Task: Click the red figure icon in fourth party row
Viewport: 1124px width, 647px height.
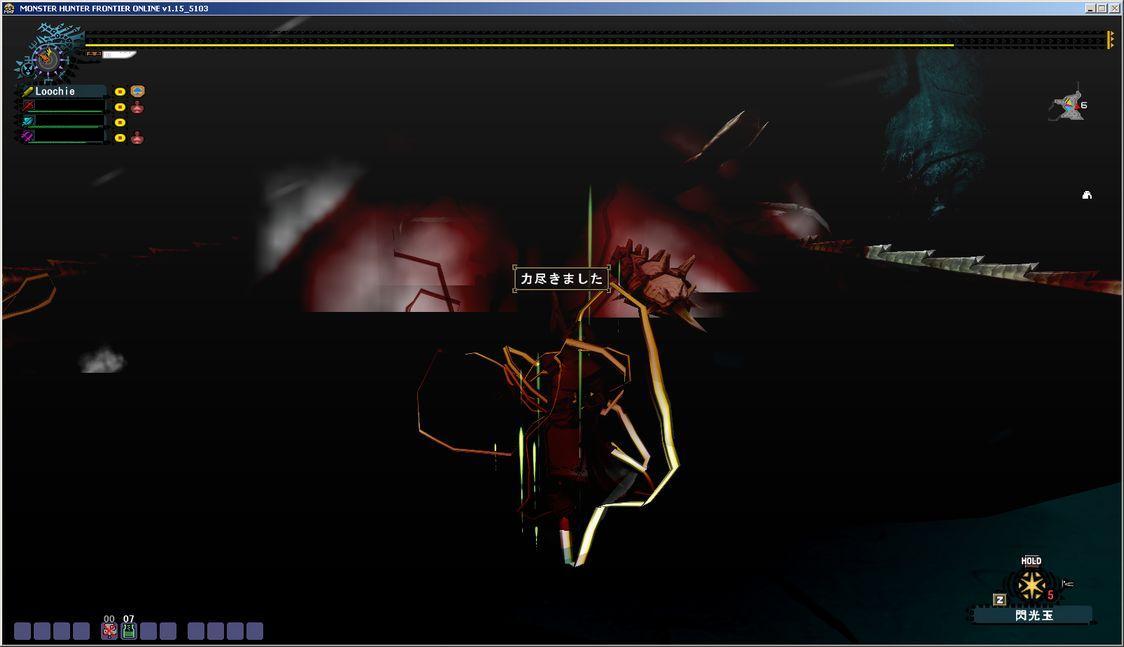Action: point(137,138)
